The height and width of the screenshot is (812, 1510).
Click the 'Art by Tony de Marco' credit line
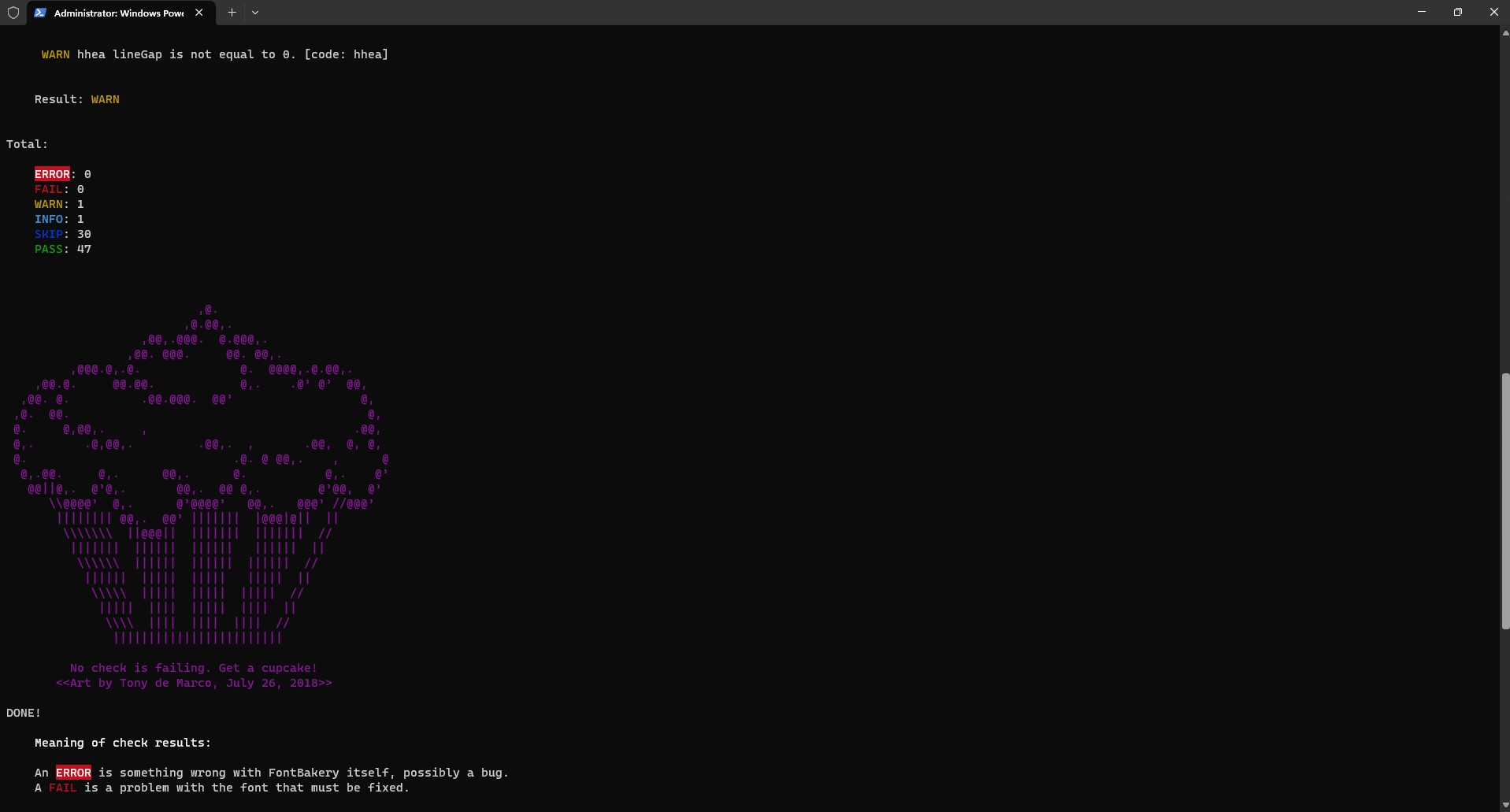[194, 683]
